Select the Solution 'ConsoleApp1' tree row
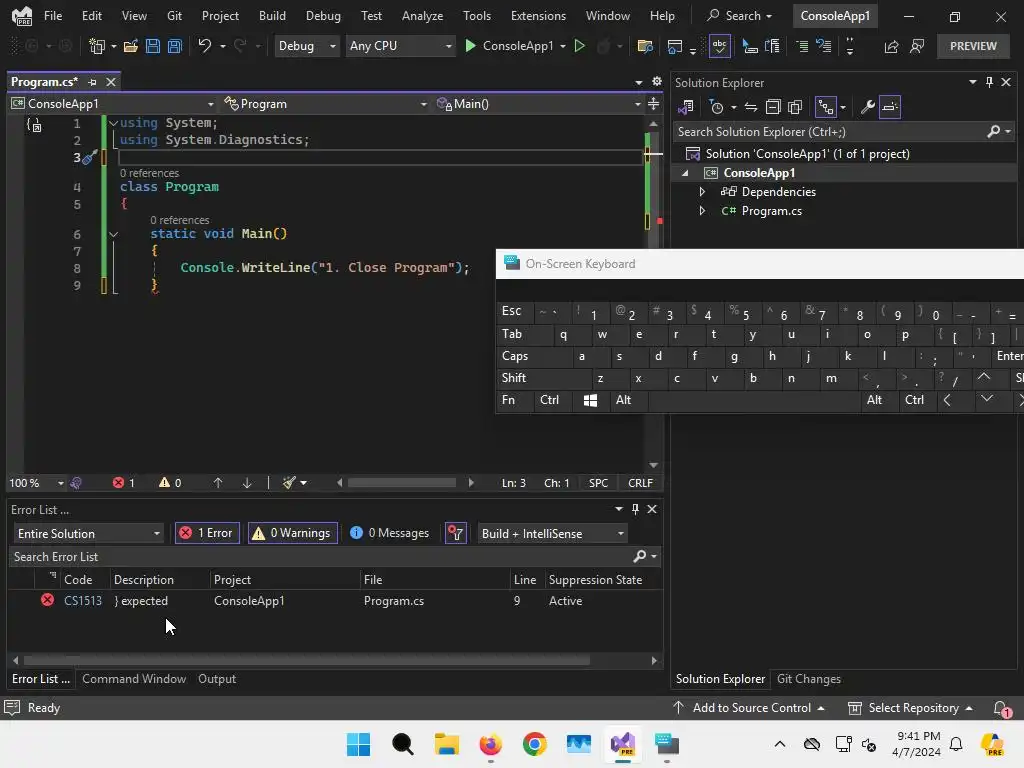Image resolution: width=1024 pixels, height=768 pixels. pos(807,154)
